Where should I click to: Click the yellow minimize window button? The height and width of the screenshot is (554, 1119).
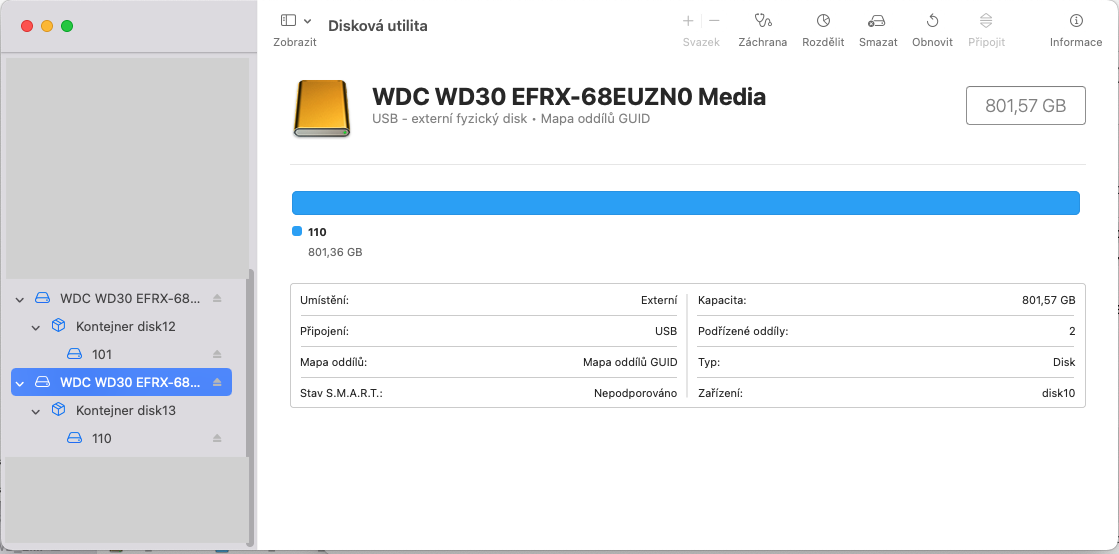tap(47, 26)
